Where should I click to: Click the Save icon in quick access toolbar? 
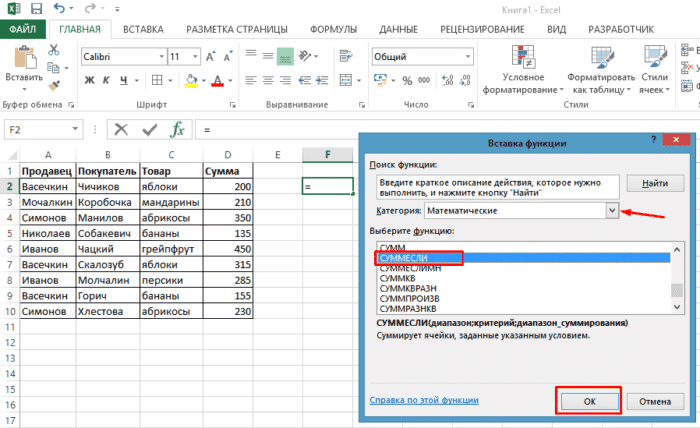[x=37, y=8]
